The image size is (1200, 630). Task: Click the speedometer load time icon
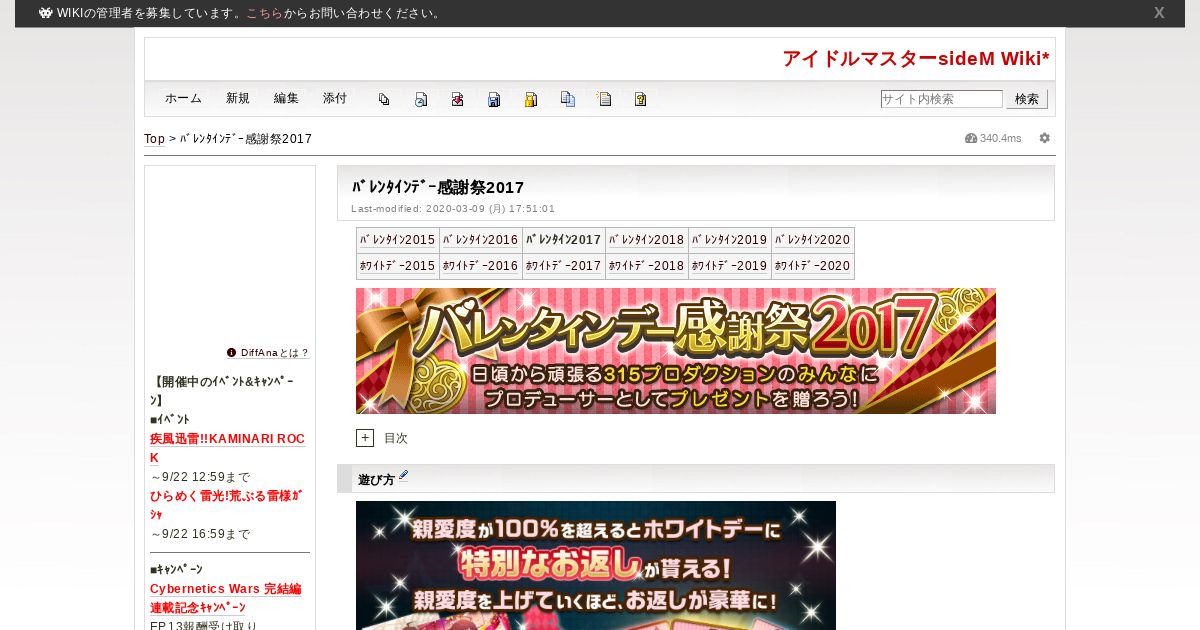pos(971,138)
